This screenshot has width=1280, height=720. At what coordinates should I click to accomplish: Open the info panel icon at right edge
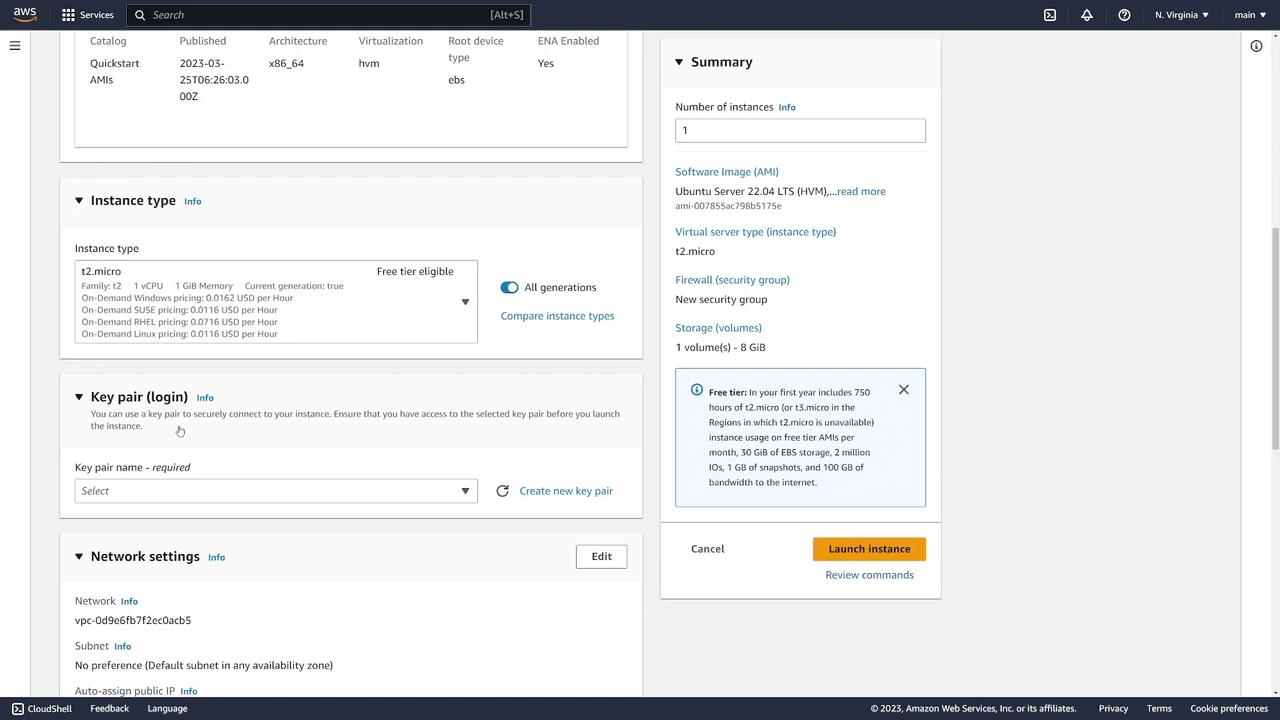pos(1256,46)
